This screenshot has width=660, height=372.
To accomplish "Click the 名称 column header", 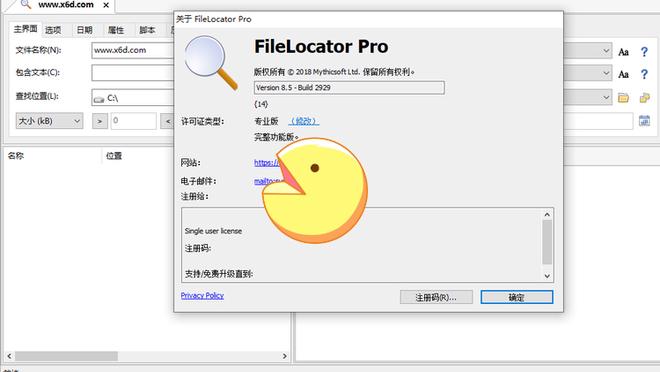I will point(16,156).
